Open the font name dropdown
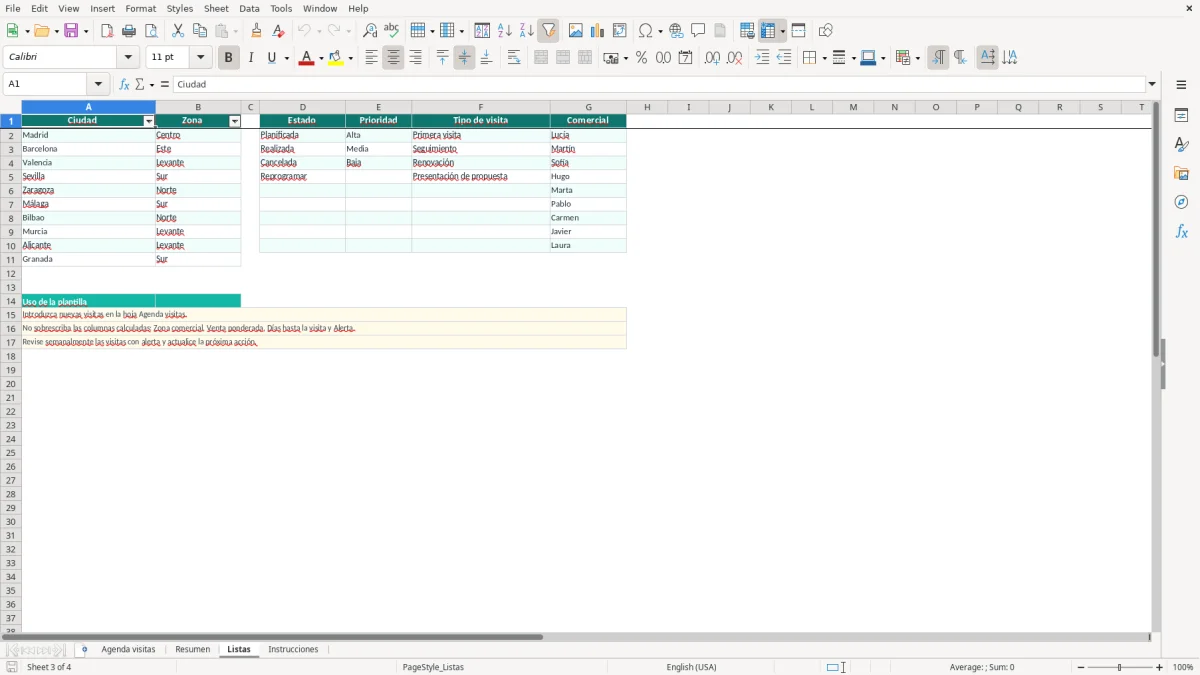 [x=128, y=58]
